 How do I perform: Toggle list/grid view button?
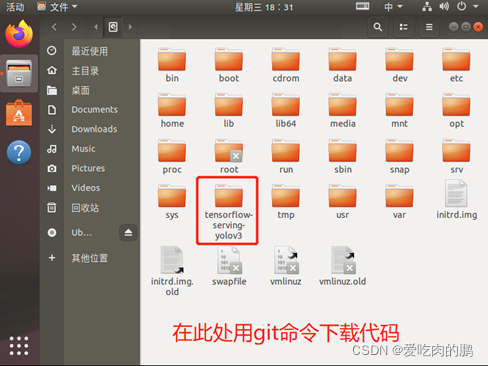pyautogui.click(x=403, y=27)
